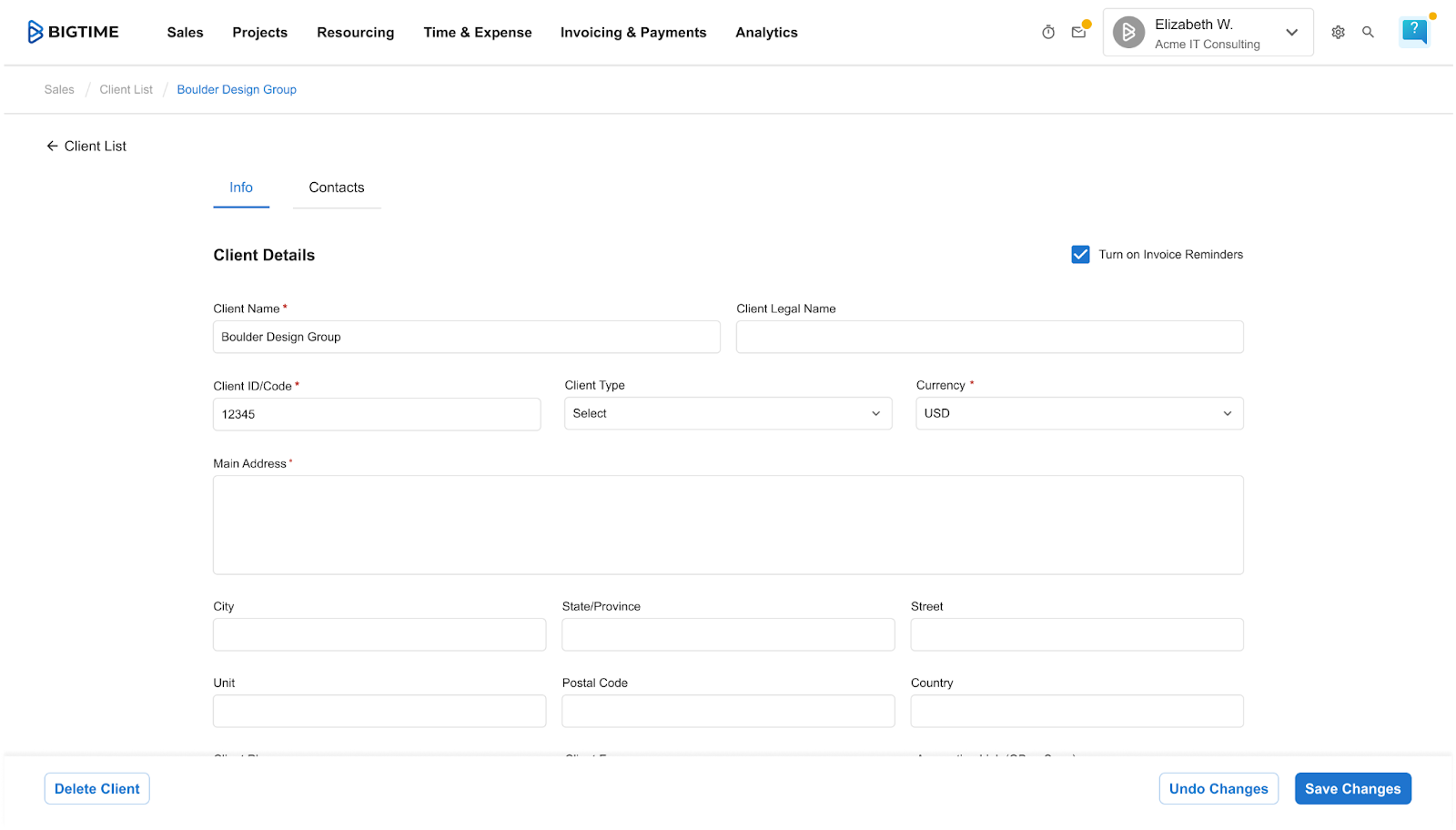Screen dimensions: 1456x830
Task: Toggle Turn on Invoice Reminders checkbox
Action: tap(1080, 255)
